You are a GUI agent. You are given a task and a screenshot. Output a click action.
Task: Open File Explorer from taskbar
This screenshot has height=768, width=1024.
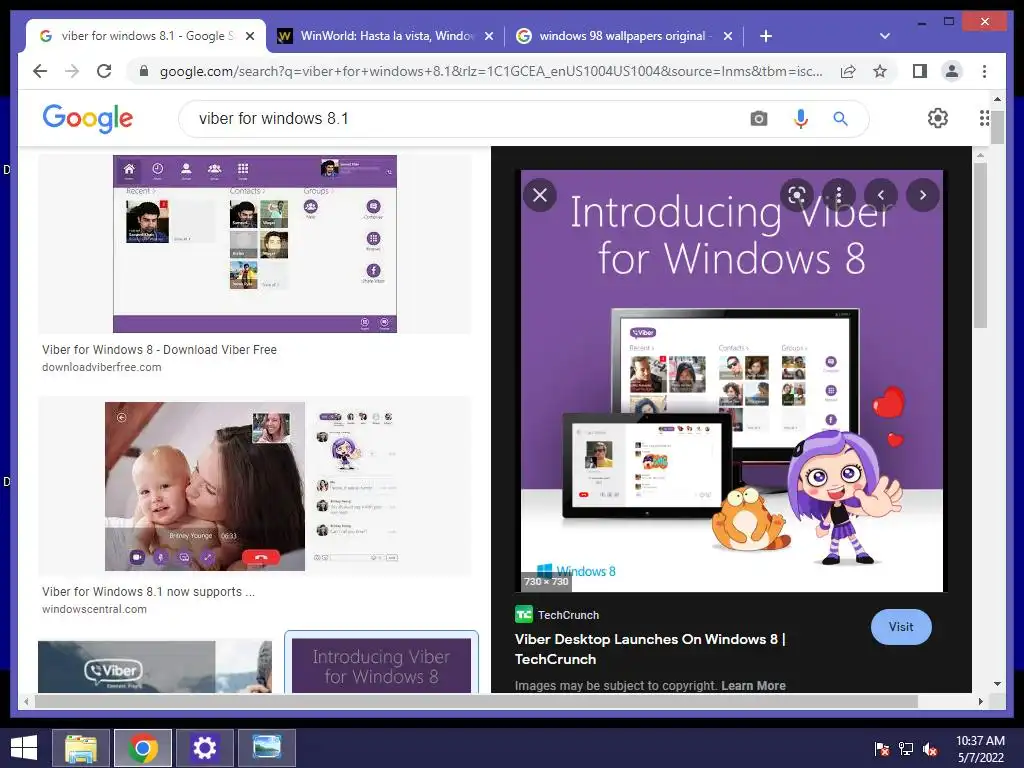pyautogui.click(x=81, y=748)
